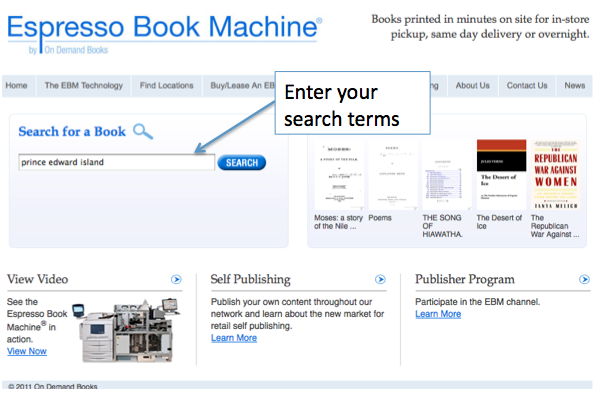This screenshot has height=396, width=602.
Task: Follow Learn More under Publisher Program
Action: (x=438, y=314)
